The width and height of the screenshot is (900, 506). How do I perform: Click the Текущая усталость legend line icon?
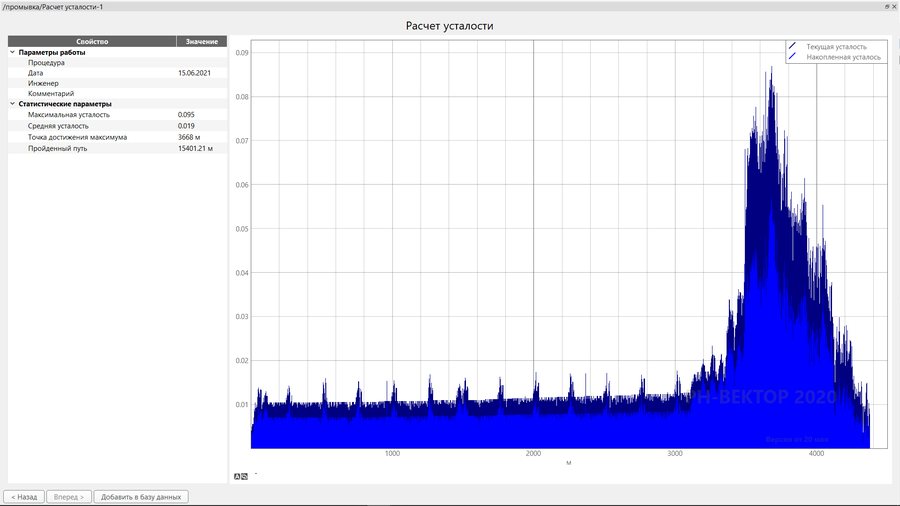[x=792, y=47]
